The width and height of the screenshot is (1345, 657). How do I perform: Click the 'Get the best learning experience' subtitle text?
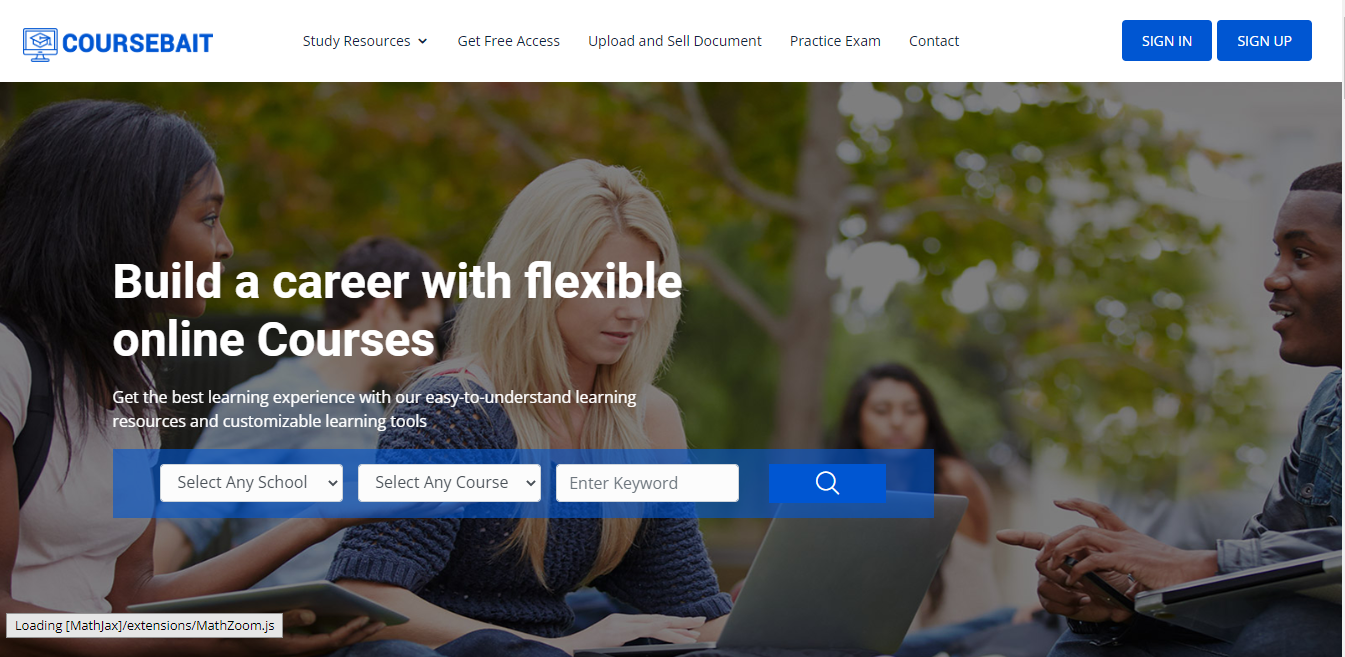374,409
